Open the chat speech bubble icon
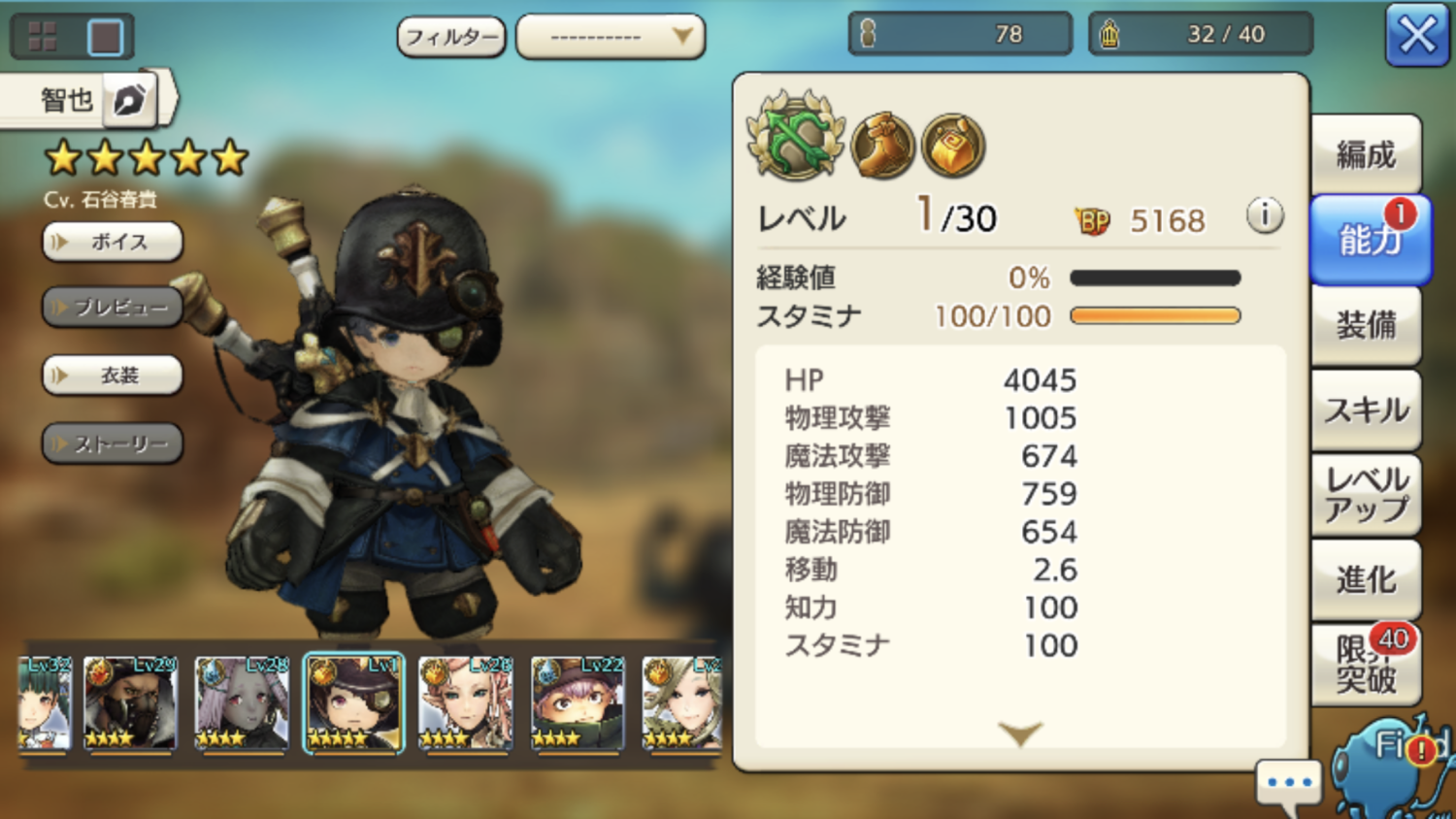Screen dimensions: 1456x819 coord(1289,785)
